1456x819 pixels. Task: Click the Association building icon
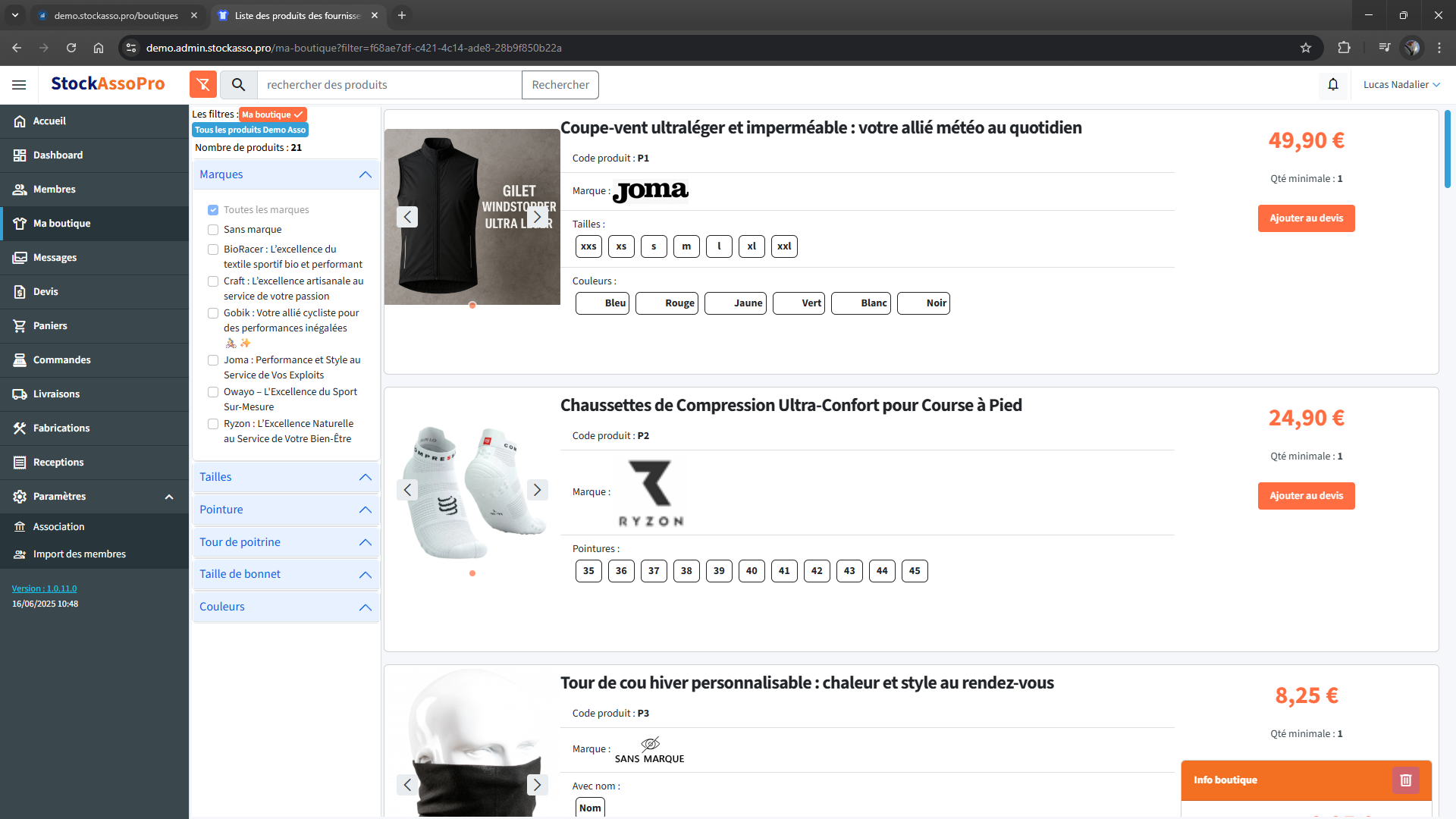20,527
